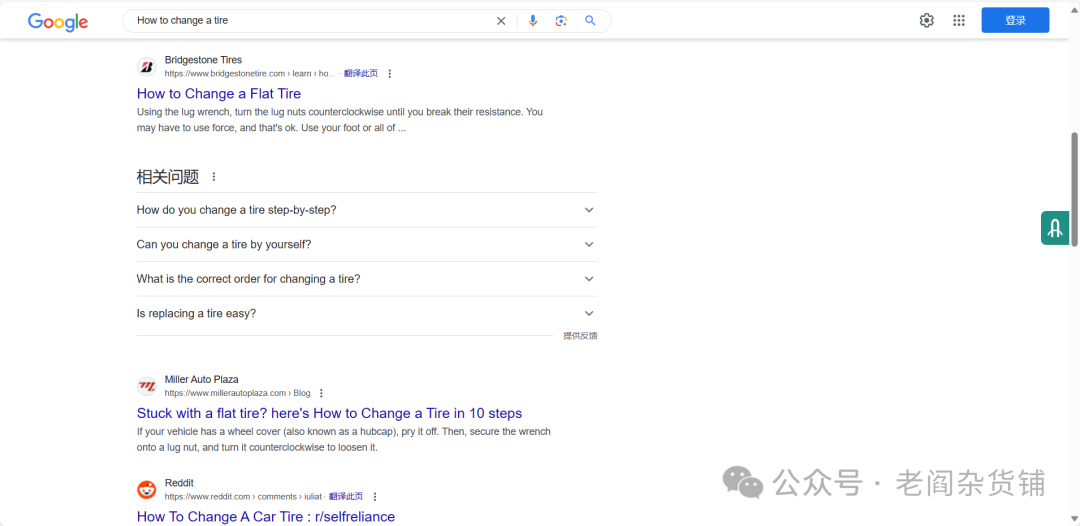Expand chevron for replacing a tire easy
1080x526 pixels.
pyautogui.click(x=589, y=313)
